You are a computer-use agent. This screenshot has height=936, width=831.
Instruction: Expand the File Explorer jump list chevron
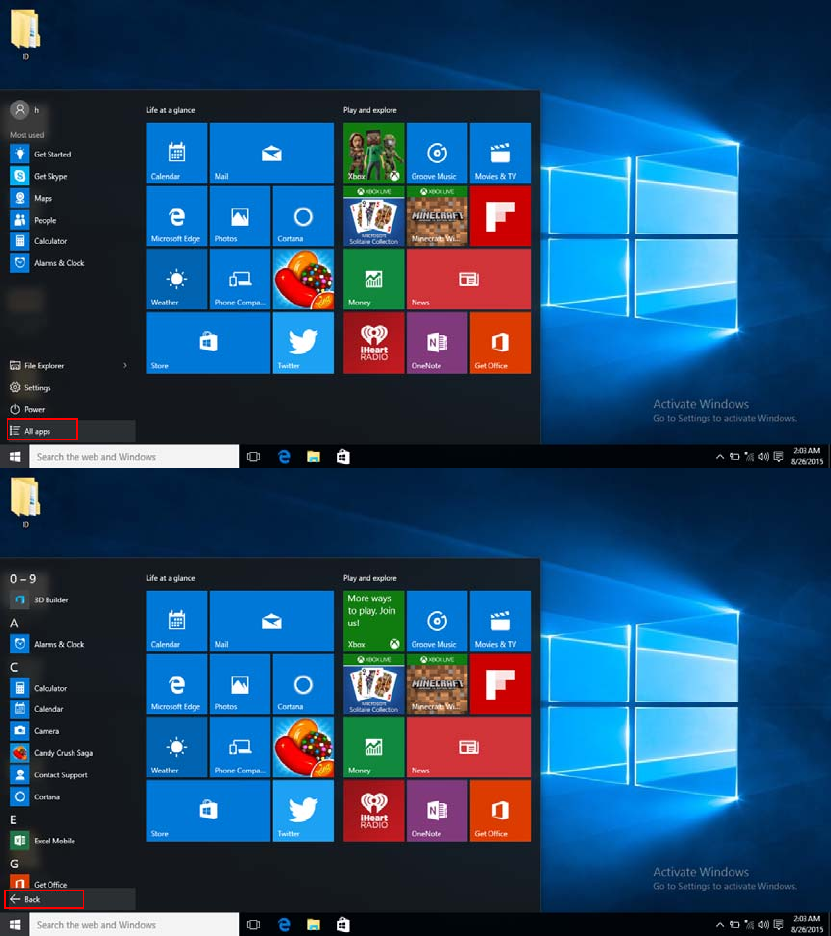(125, 365)
